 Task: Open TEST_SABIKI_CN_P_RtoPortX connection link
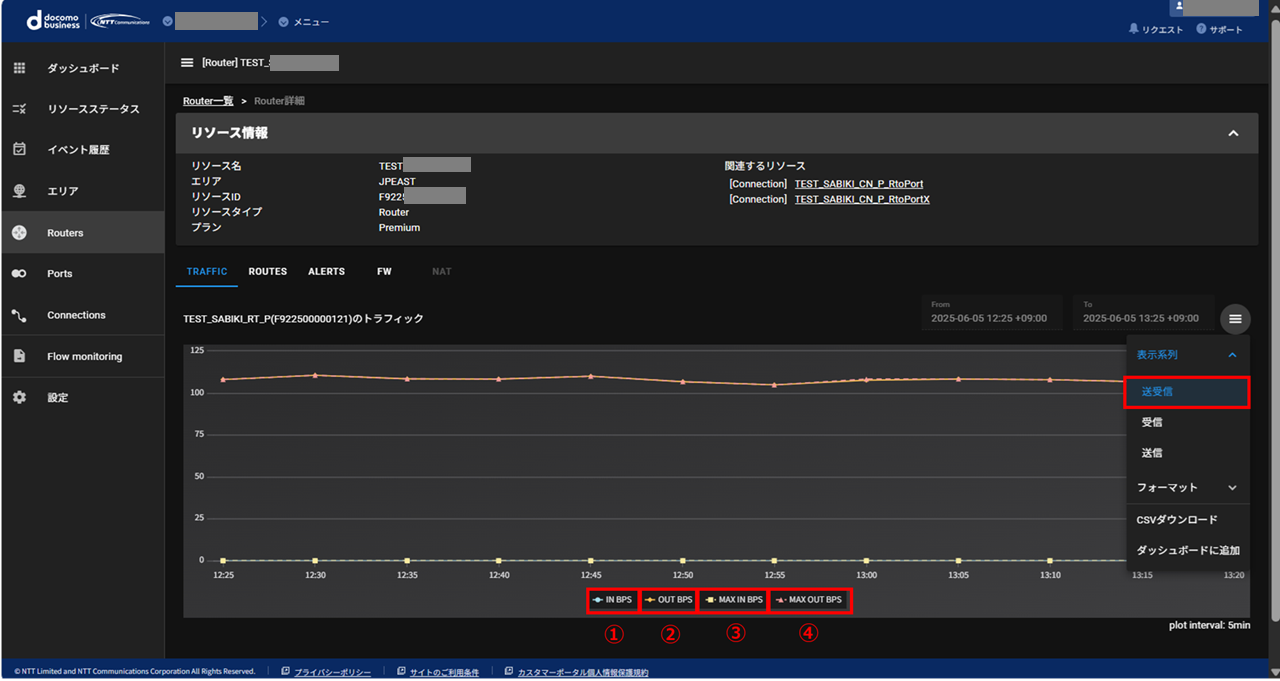click(x=861, y=200)
